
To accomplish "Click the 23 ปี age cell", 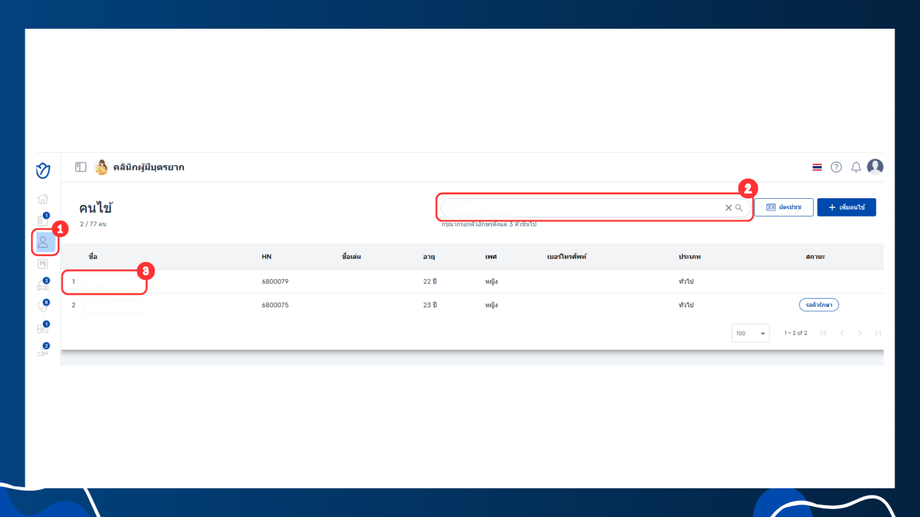I will coord(430,305).
